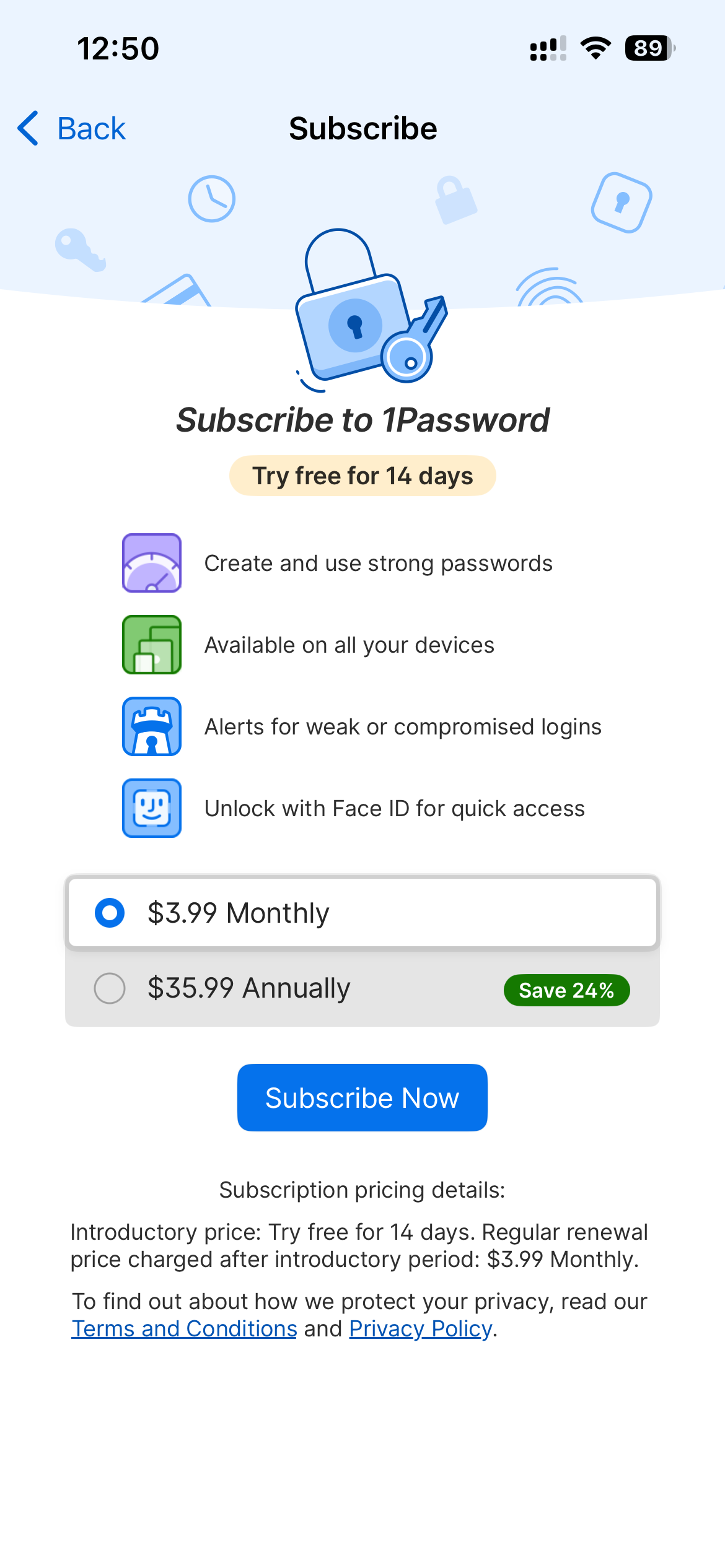Click the Wi-Fi status icon
725x1568 pixels.
(x=595, y=48)
